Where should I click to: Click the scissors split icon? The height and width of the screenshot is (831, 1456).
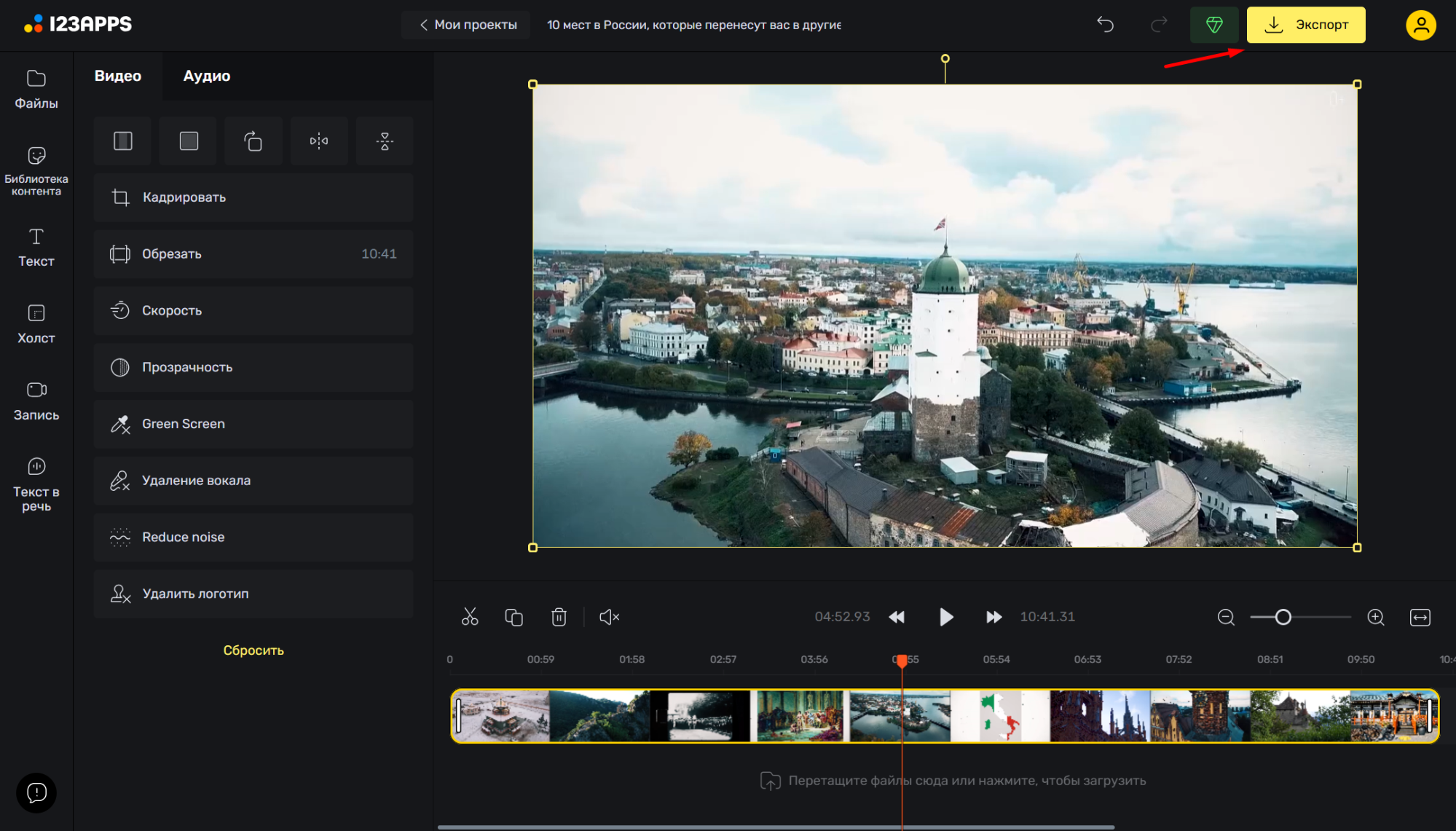pos(470,617)
